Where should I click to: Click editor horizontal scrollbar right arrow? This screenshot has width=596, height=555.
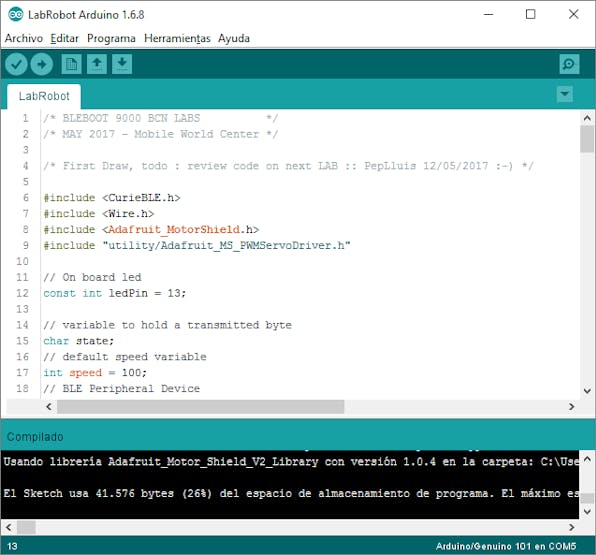coord(571,407)
